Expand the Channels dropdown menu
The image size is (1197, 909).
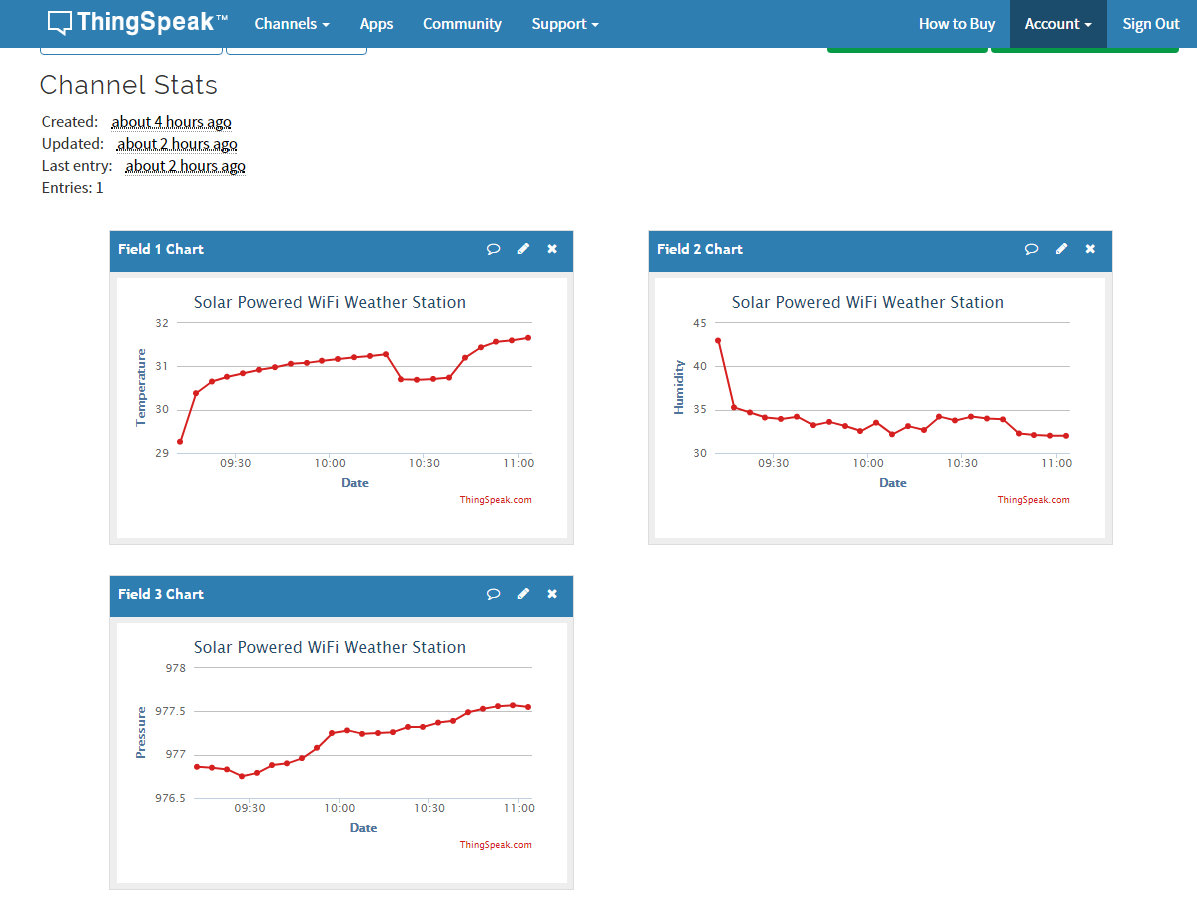point(292,24)
